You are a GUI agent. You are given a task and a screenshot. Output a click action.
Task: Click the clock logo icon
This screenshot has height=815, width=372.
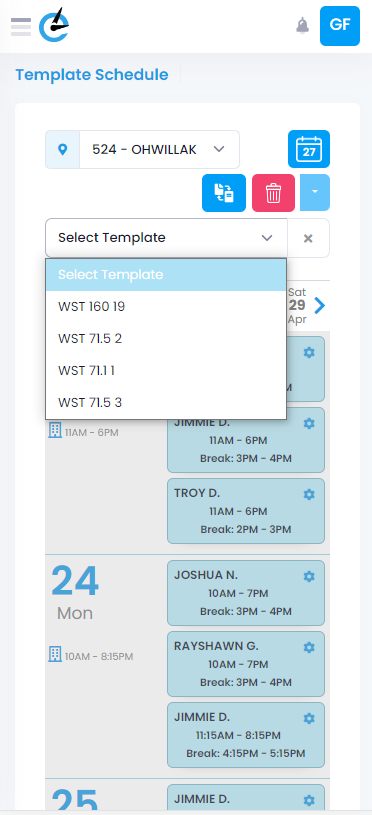(54, 25)
